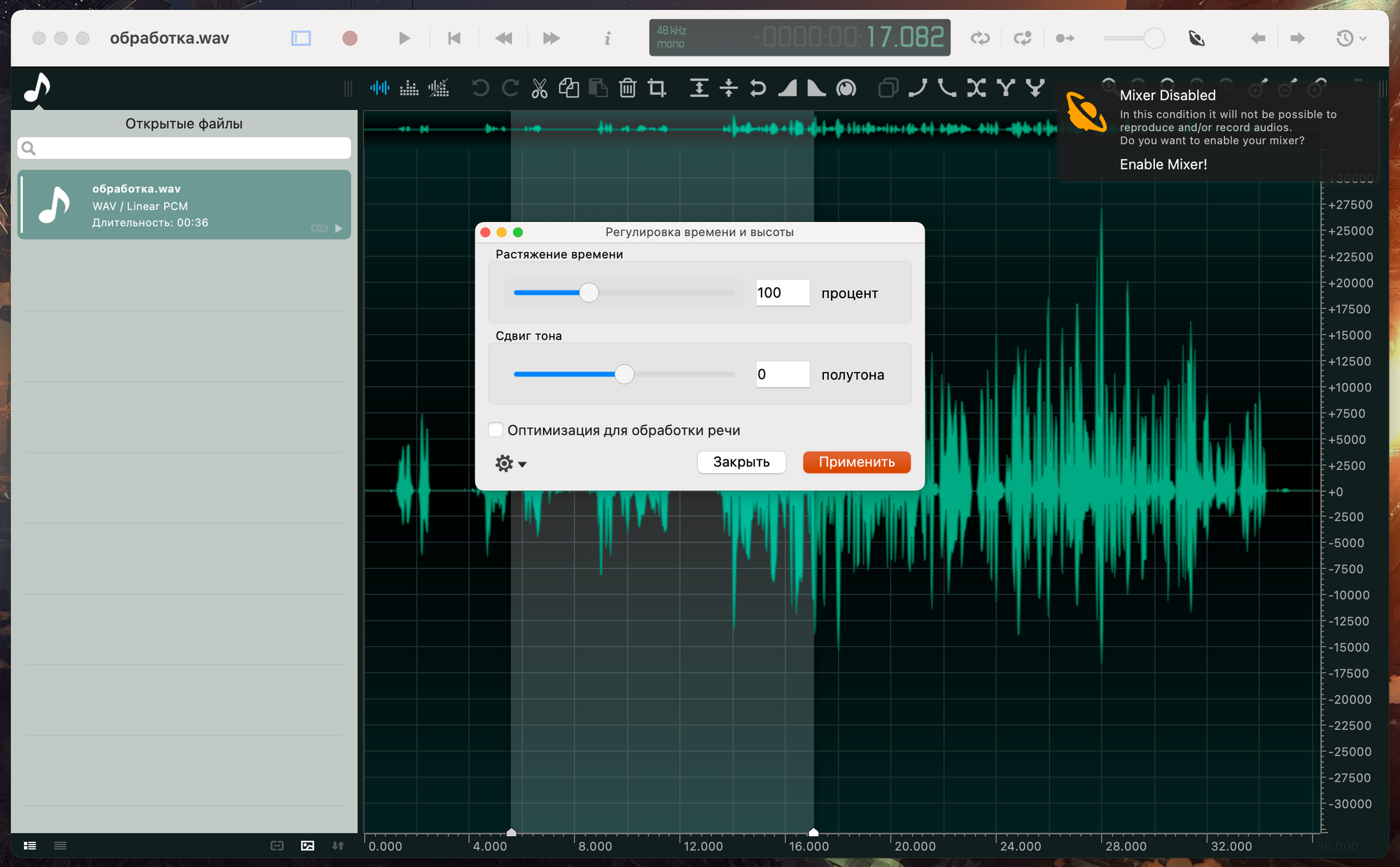Select the Crop tool icon
This screenshot has height=867, width=1400.
(657, 88)
